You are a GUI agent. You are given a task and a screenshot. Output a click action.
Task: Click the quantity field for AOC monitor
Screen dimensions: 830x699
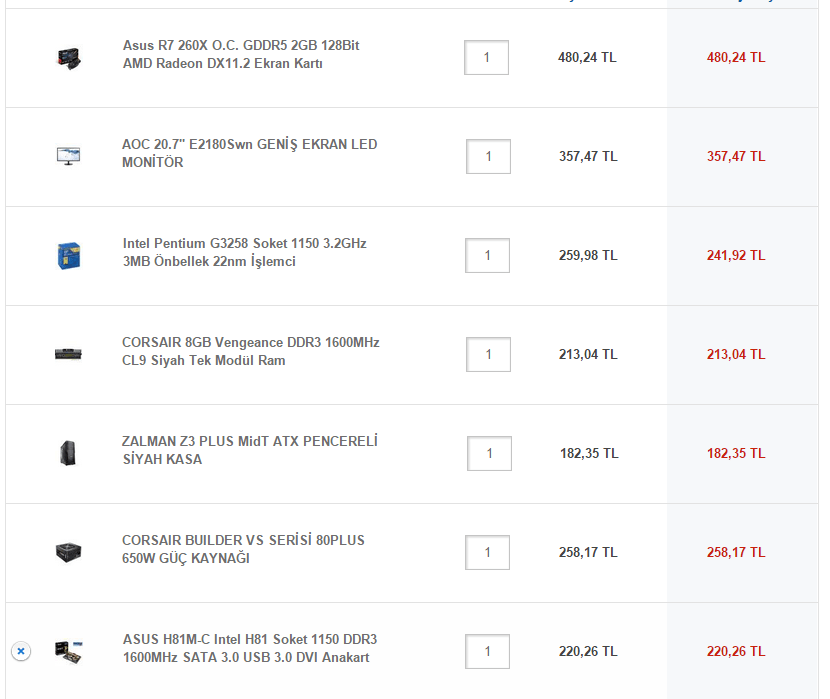tap(488, 157)
